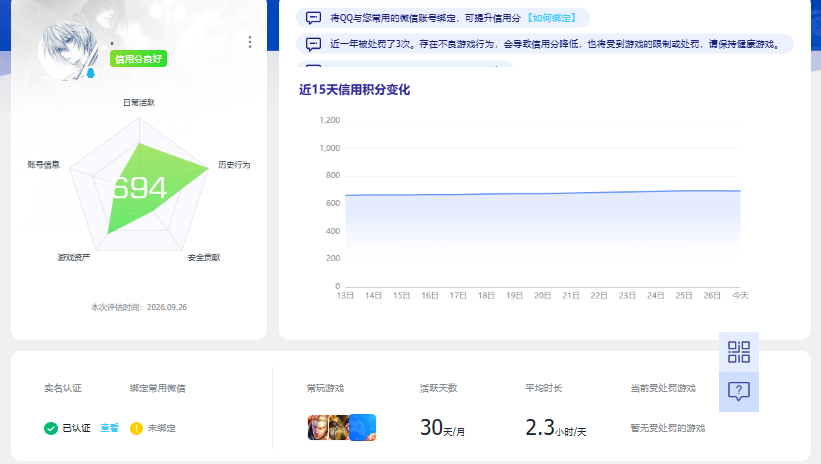This screenshot has width=821, height=464.
Task: Click the 游戏资产 radar label
Action: 74,257
